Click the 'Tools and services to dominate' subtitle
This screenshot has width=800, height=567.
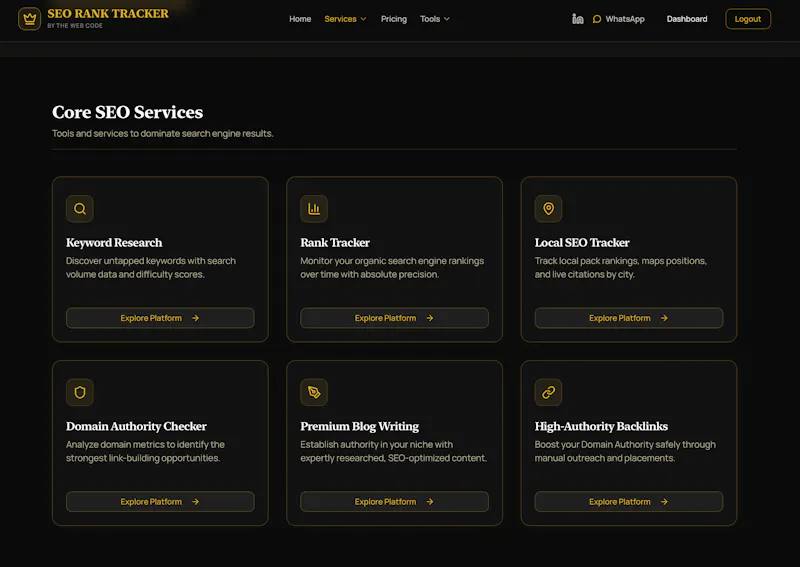(163, 134)
